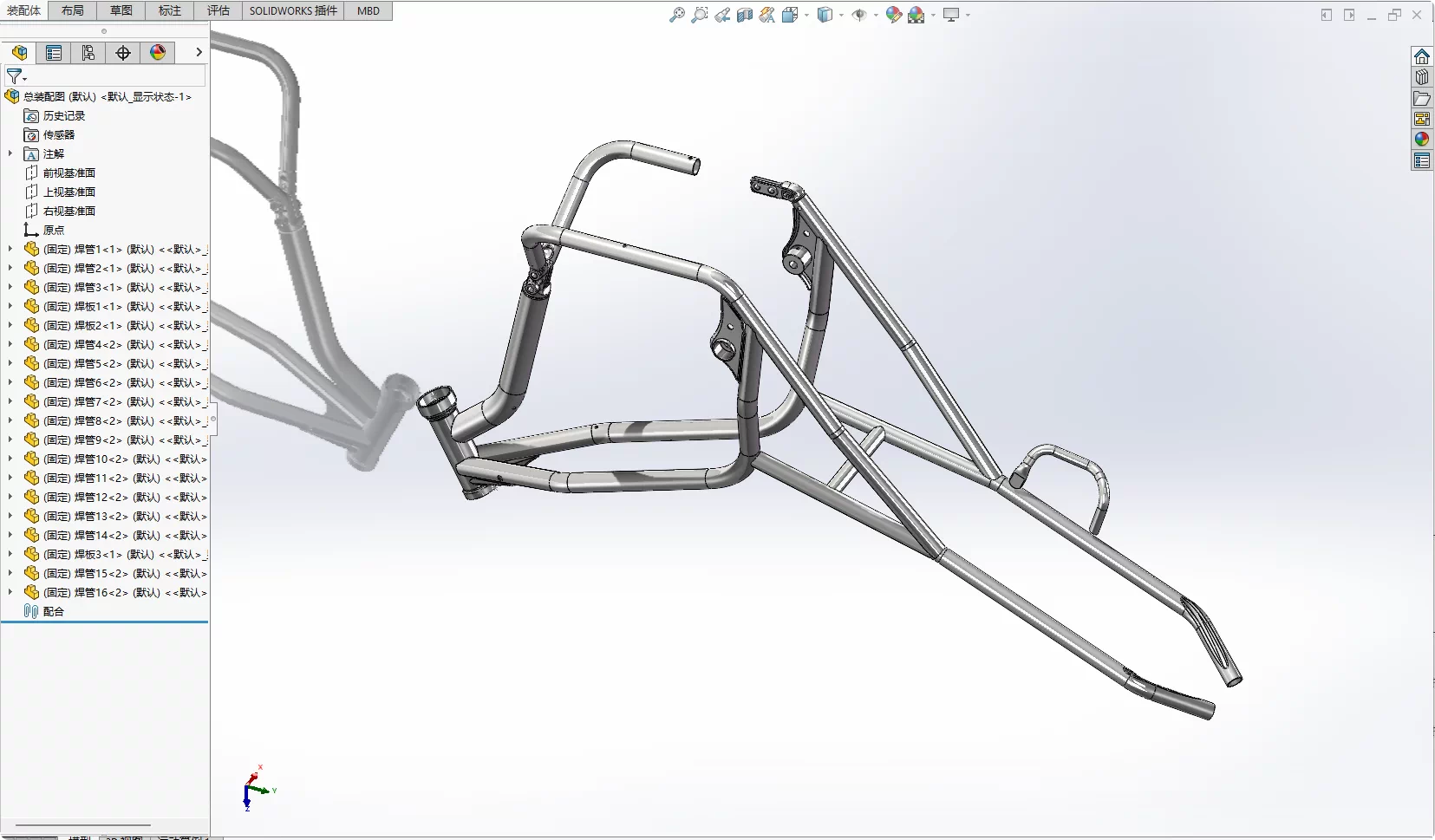This screenshot has width=1435, height=840.
Task: Open the Custom Properties task pane icon
Action: click(1422, 160)
